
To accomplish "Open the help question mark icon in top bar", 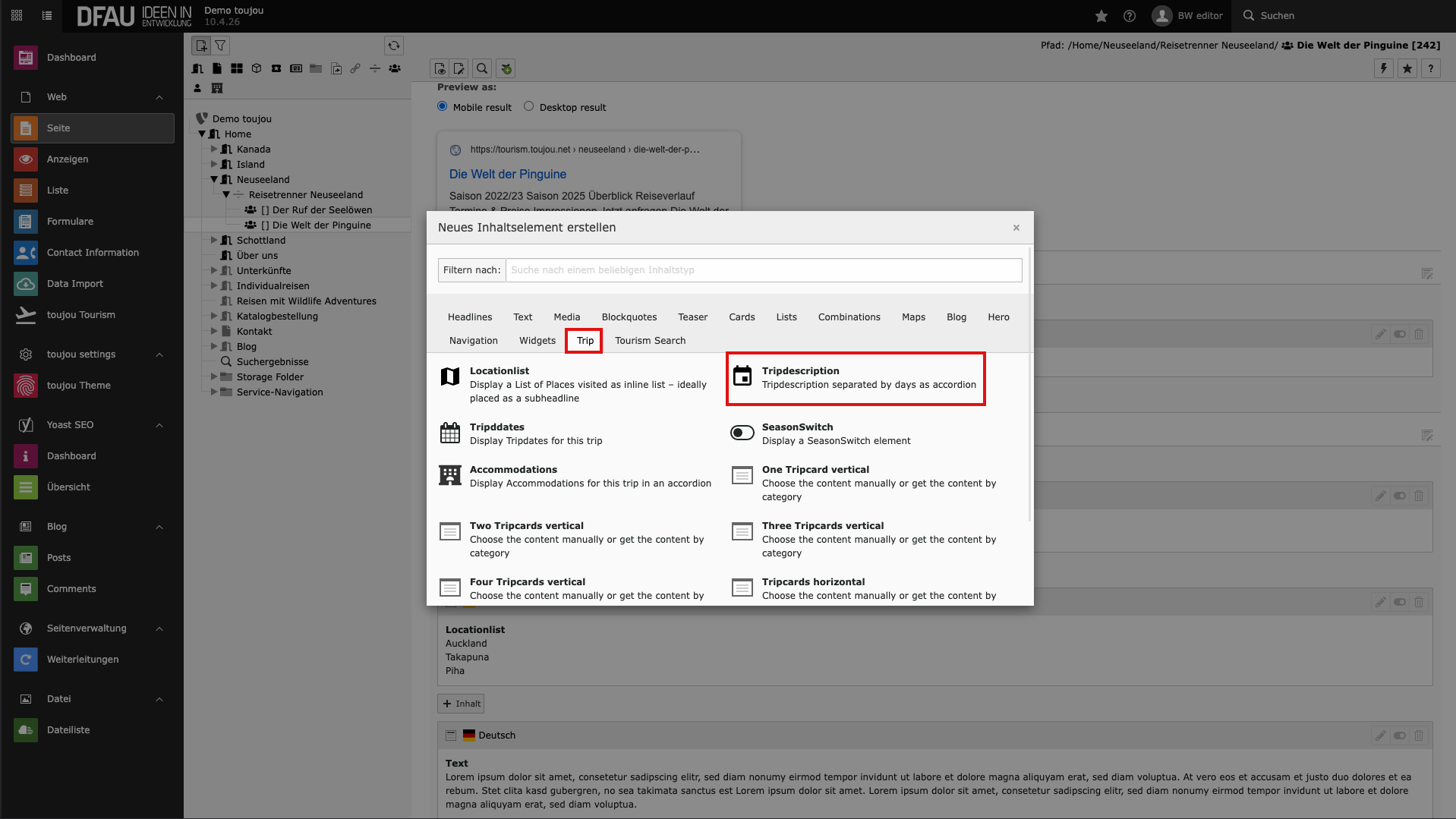I will pos(1130,16).
